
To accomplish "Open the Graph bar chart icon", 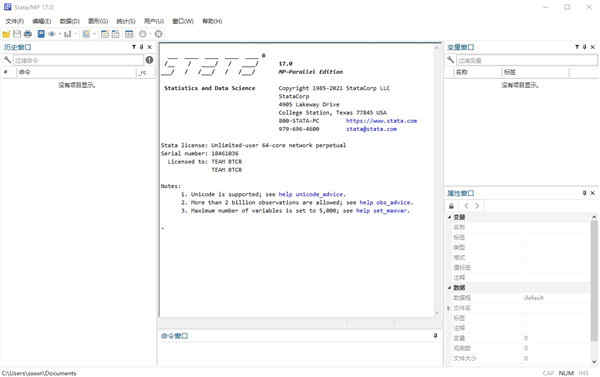I will [x=68, y=34].
